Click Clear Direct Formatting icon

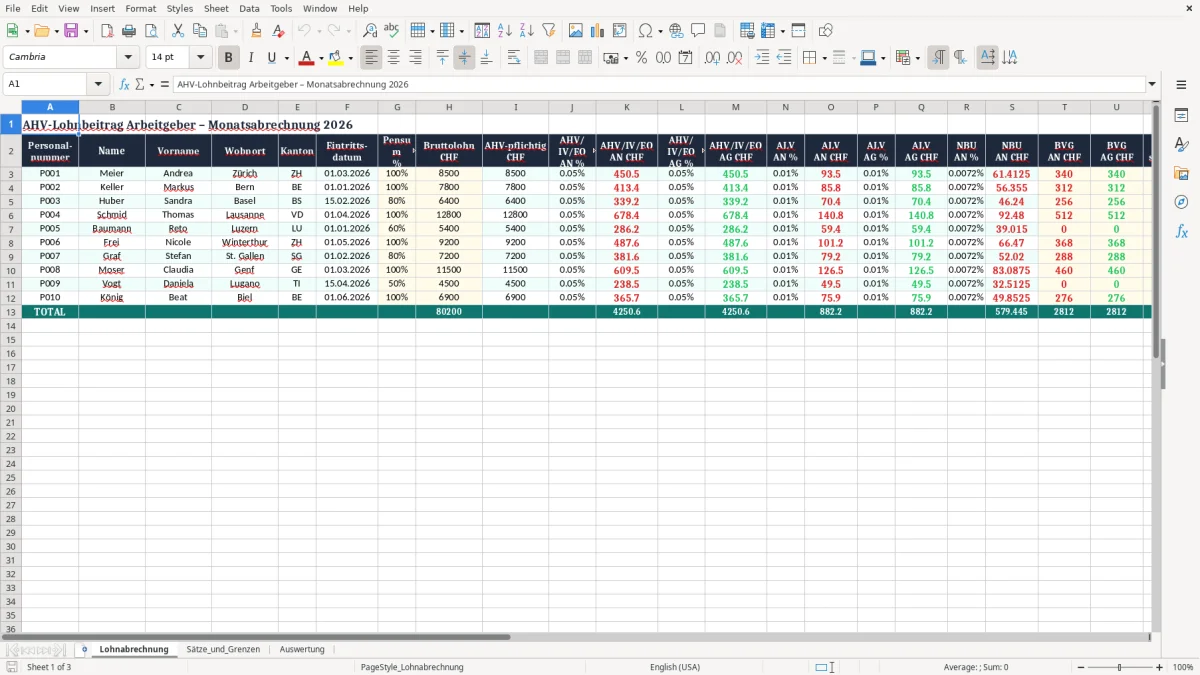[x=278, y=31]
